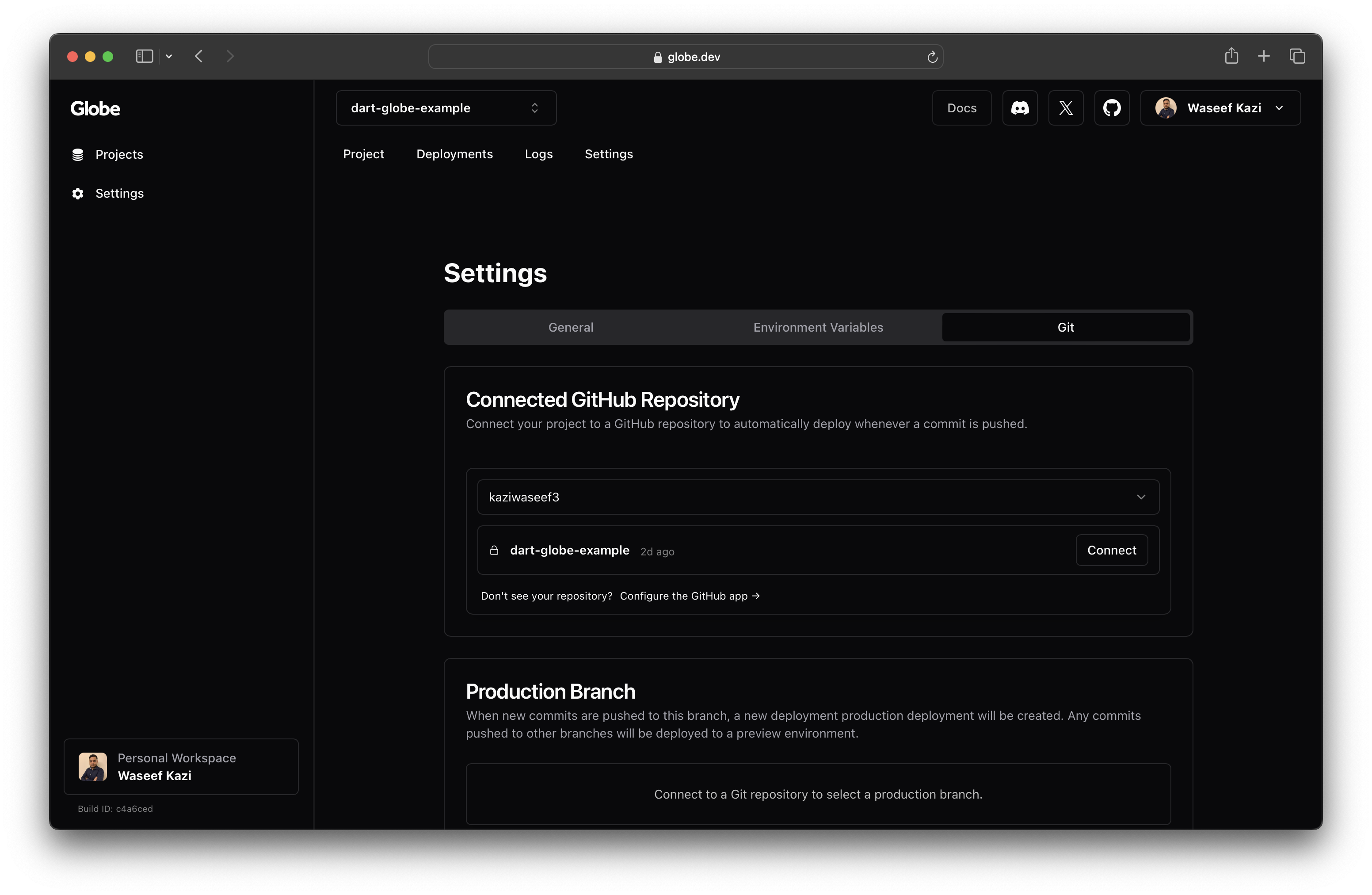Viewport: 1372px width, 895px height.
Task: Connect the dart-globe-example repository
Action: (x=1111, y=550)
